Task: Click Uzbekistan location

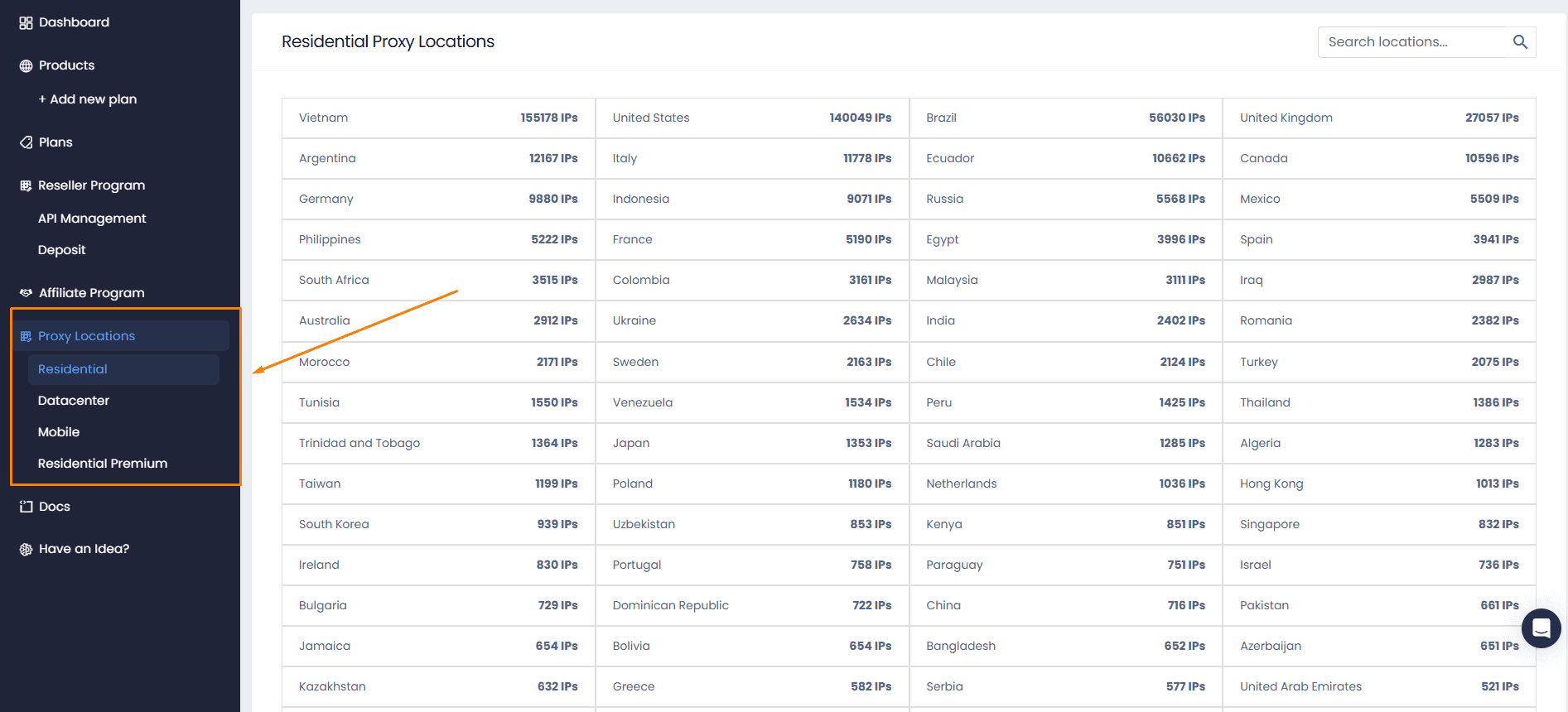Action: [752, 524]
